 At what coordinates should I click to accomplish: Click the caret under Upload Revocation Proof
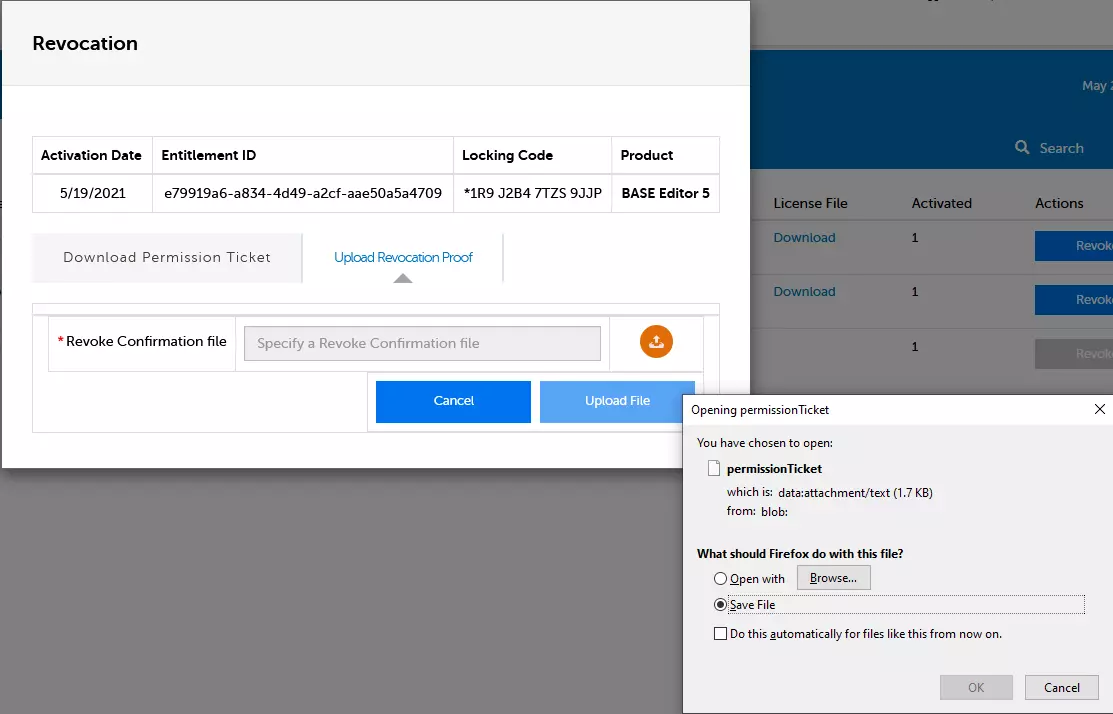point(403,277)
